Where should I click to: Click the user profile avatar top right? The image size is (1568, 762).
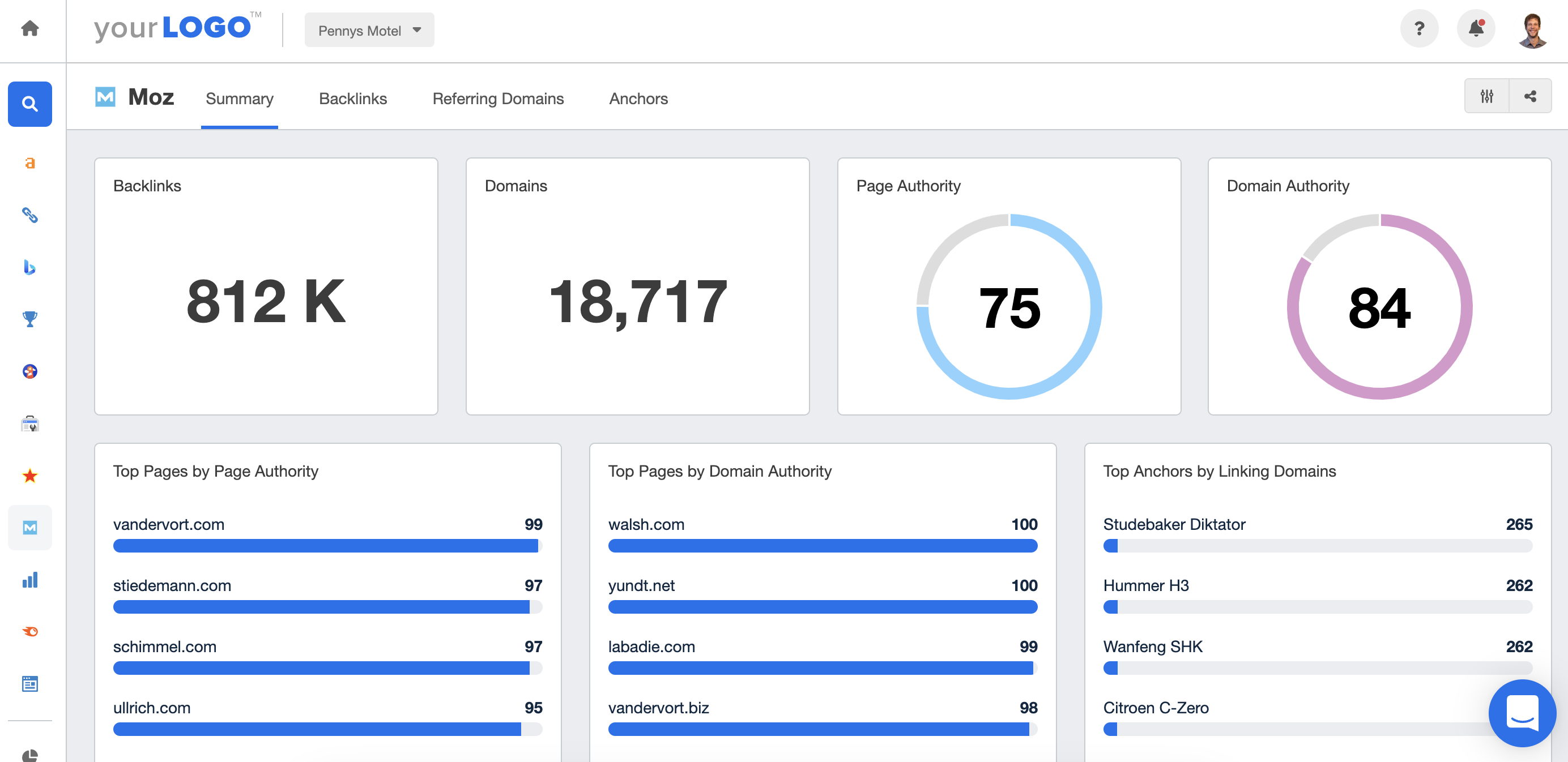(x=1532, y=29)
